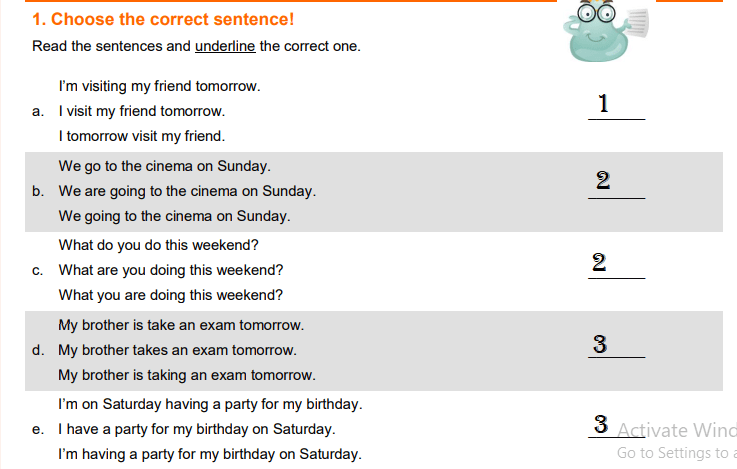Select sentence "I tomorrow visit my friend."
Viewport: 737px width, 469px height.
[x=141, y=136]
